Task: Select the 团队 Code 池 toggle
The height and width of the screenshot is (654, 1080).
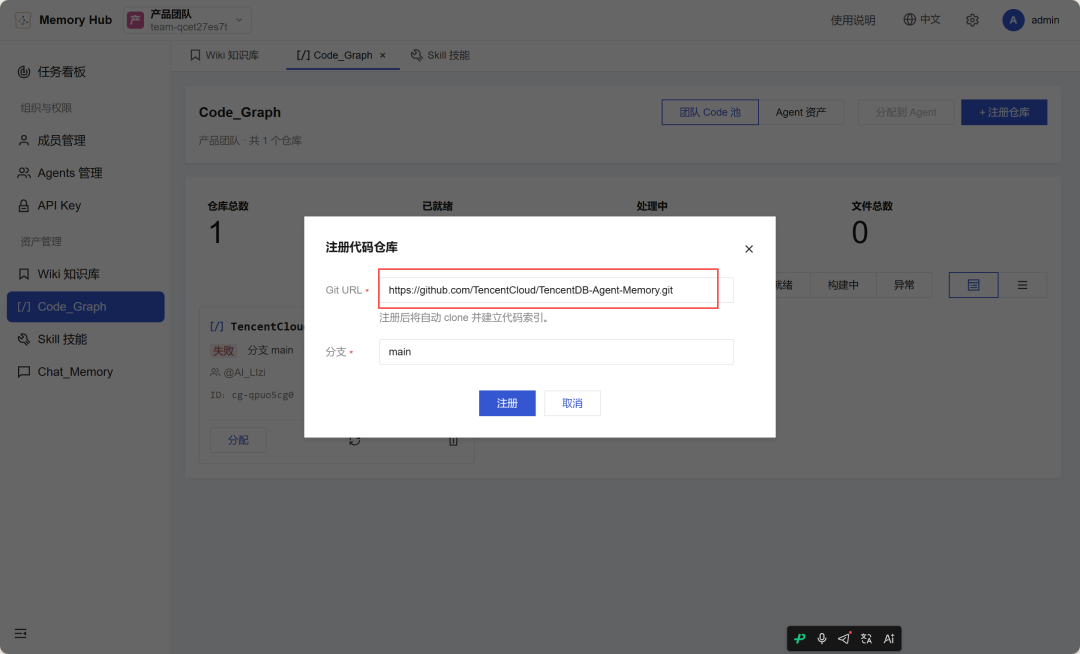Action: [x=710, y=112]
